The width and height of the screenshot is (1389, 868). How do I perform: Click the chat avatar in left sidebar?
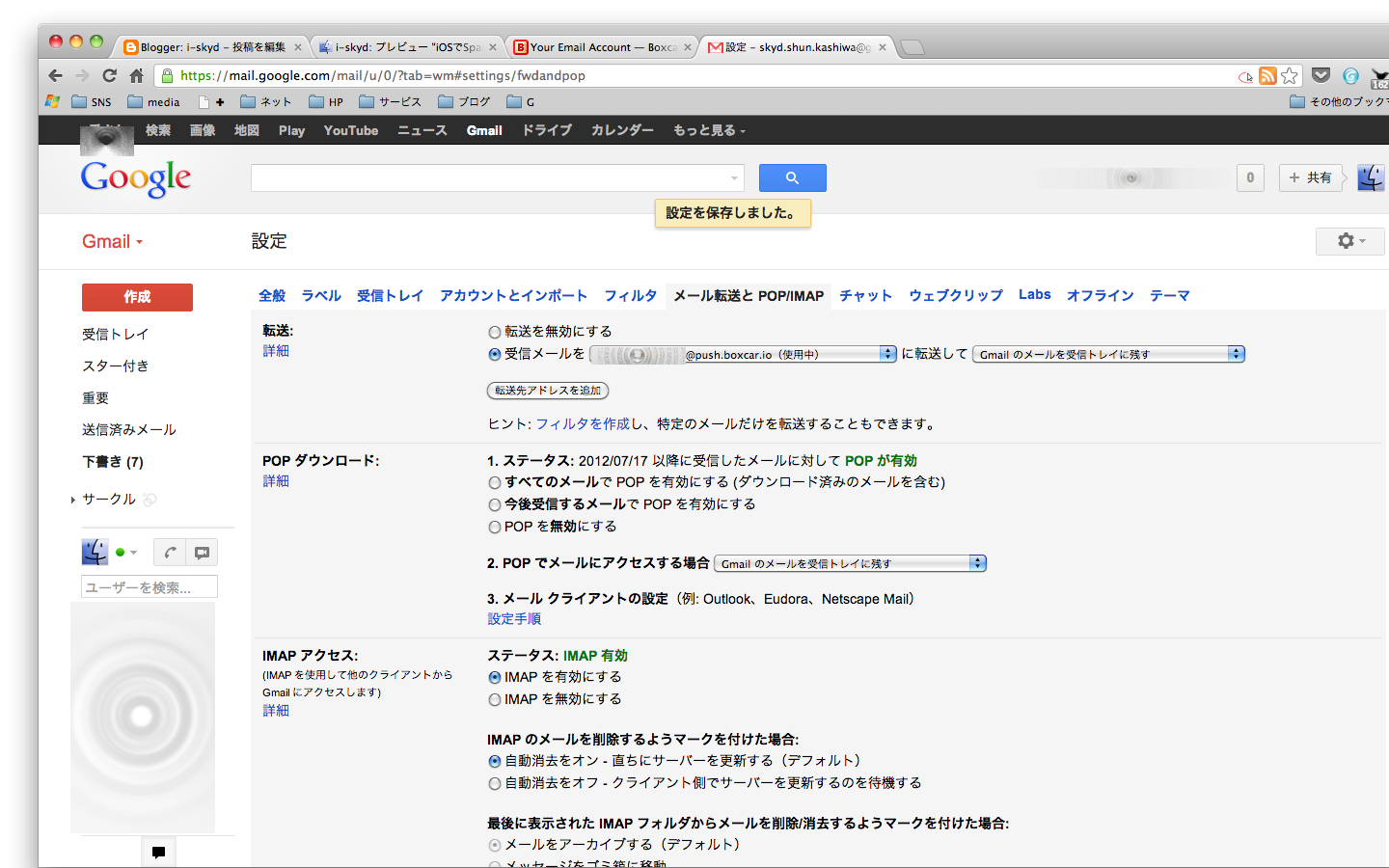(95, 552)
